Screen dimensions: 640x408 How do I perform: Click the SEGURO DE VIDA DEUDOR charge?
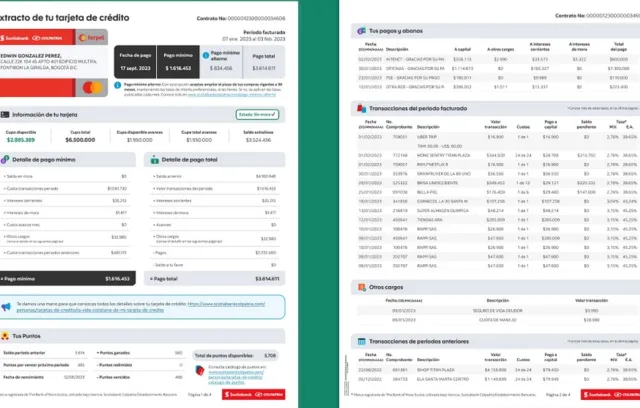498,311
